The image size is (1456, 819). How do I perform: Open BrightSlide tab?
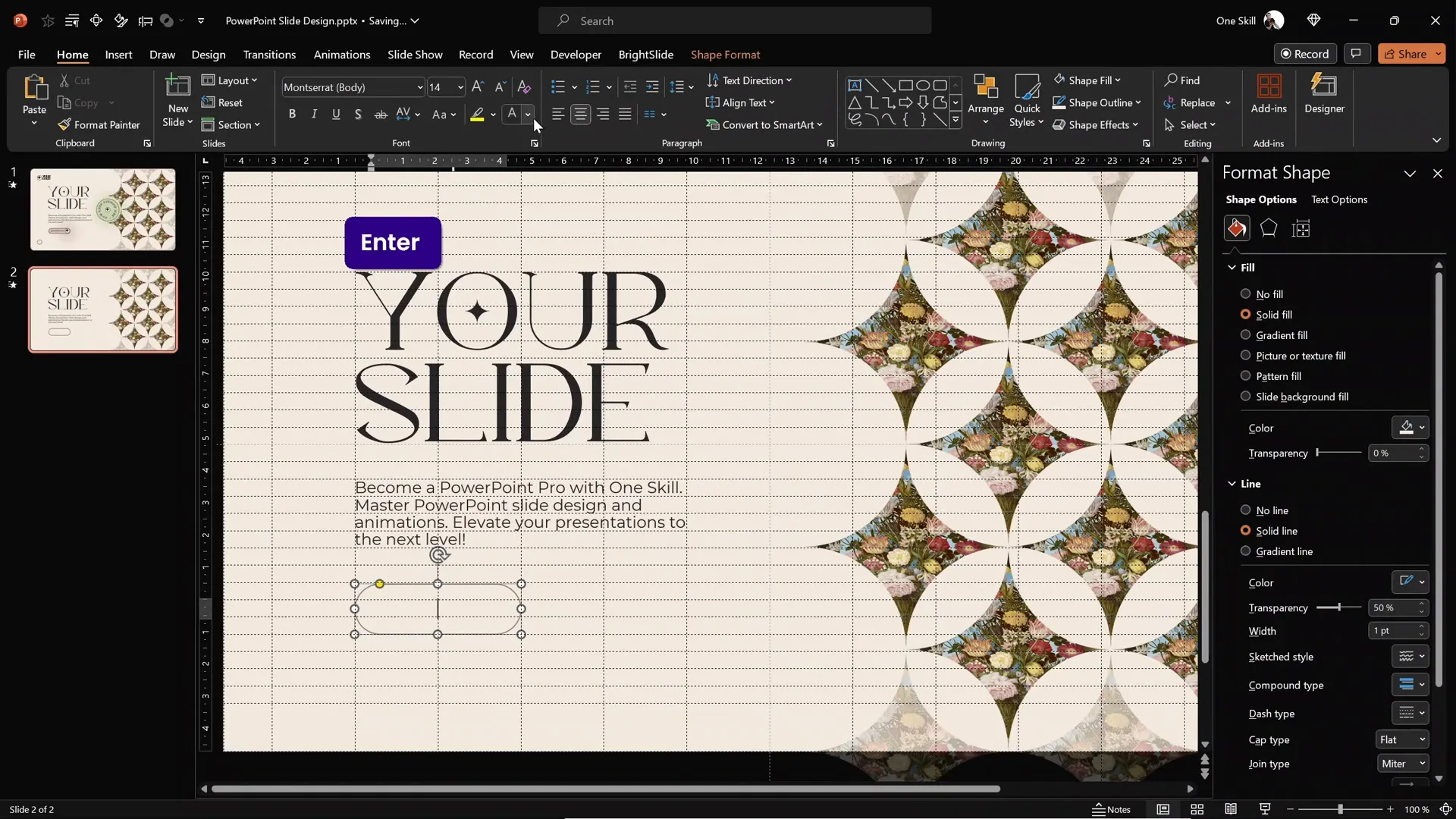[645, 55]
